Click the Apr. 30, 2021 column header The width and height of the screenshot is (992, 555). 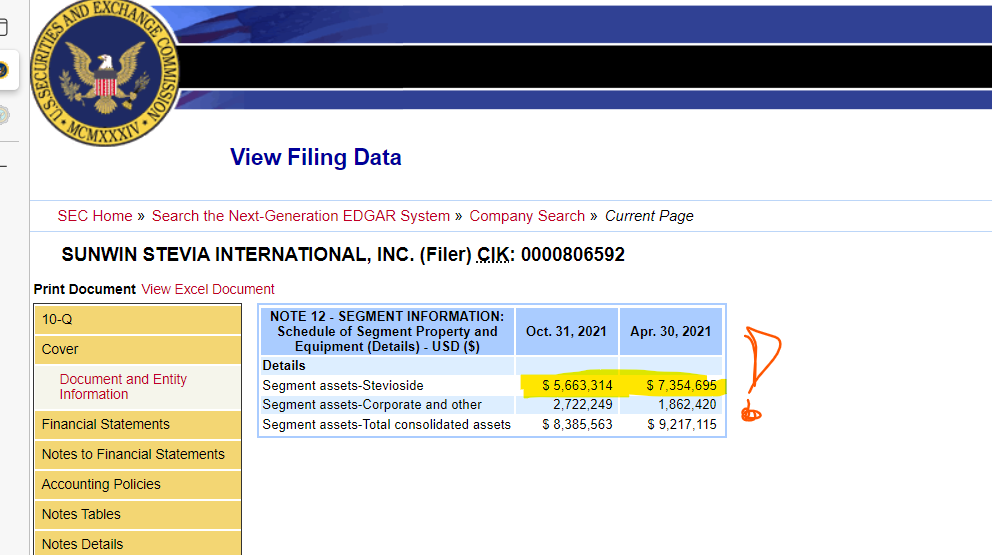click(671, 332)
